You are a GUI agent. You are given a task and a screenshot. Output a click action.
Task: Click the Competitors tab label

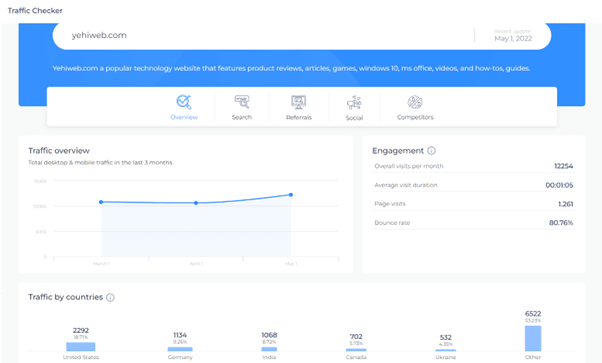415,117
